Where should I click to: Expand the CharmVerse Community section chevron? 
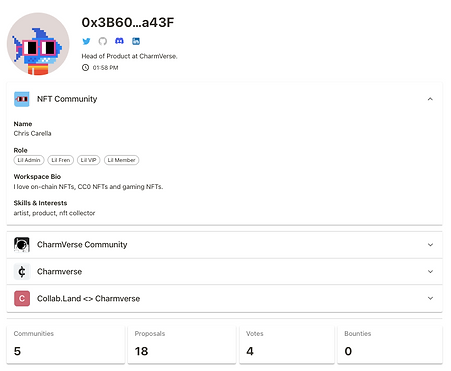click(430, 245)
